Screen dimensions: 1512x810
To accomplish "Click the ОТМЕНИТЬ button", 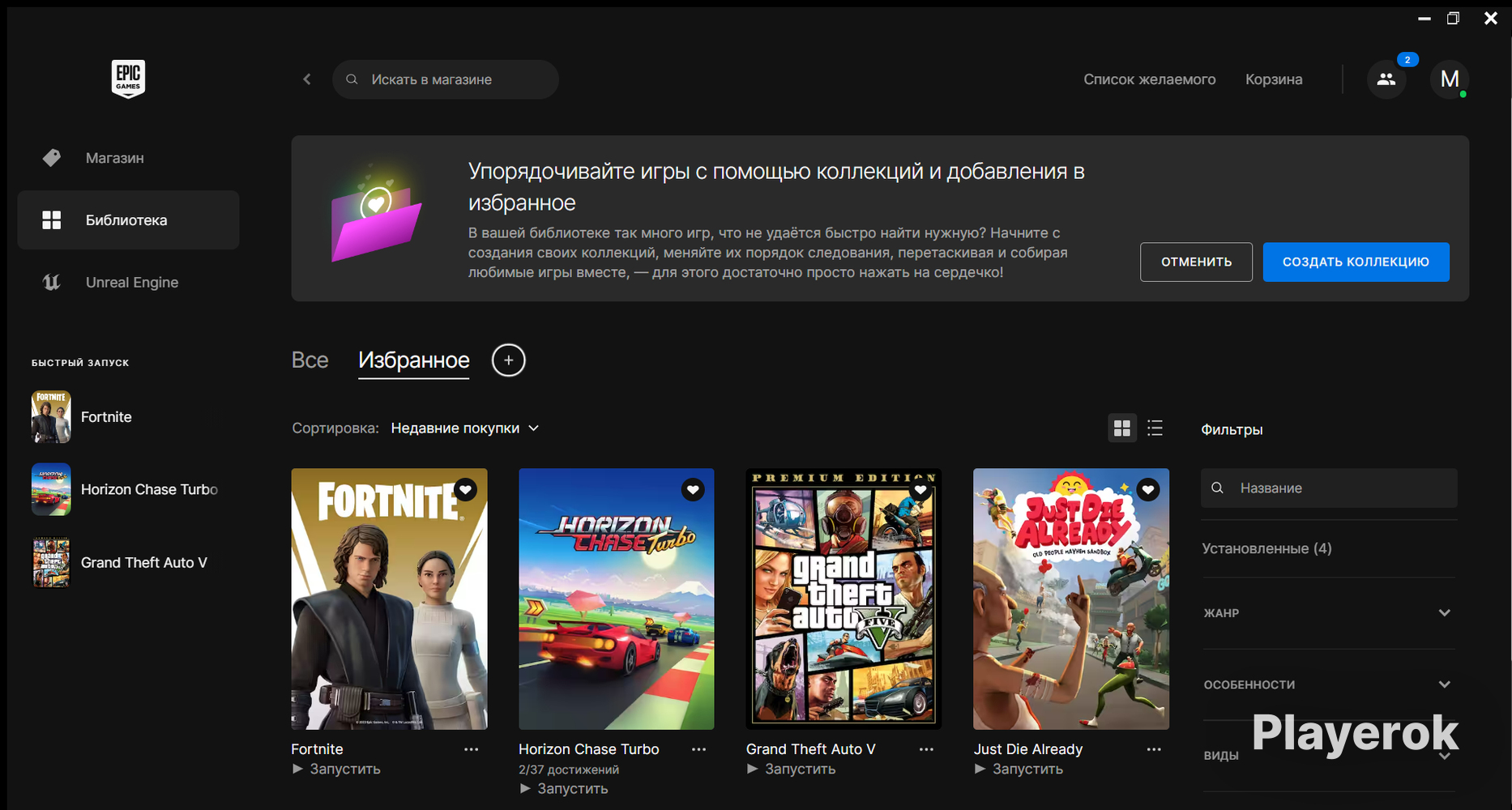I will pos(1196,262).
